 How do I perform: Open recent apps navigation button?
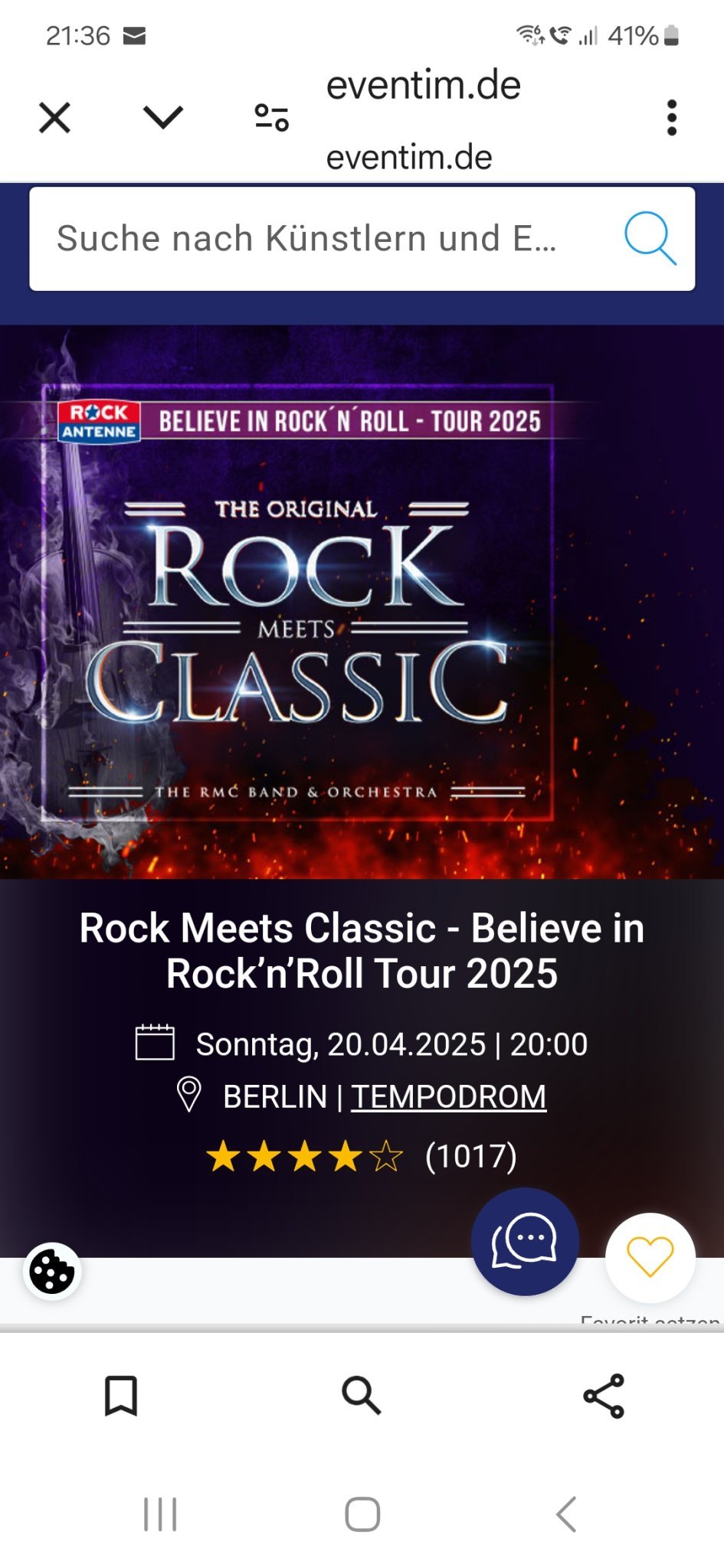click(x=160, y=1514)
